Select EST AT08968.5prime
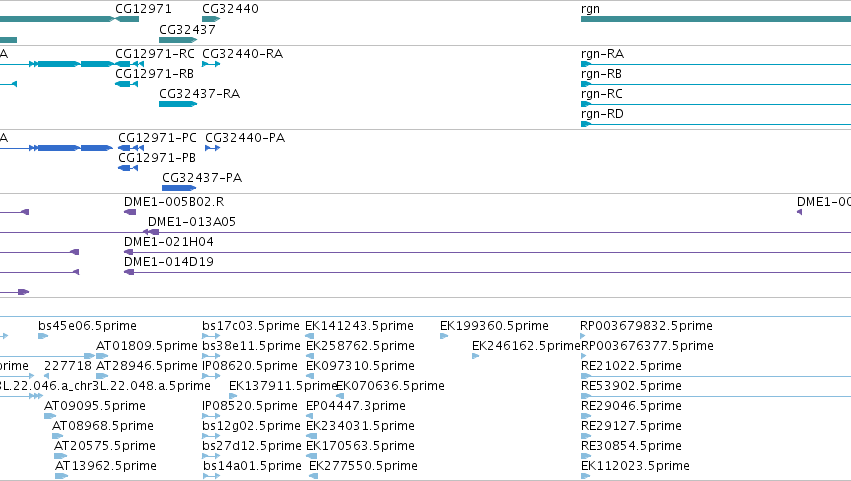Image resolution: width=851 pixels, height=481 pixels. pos(103,426)
